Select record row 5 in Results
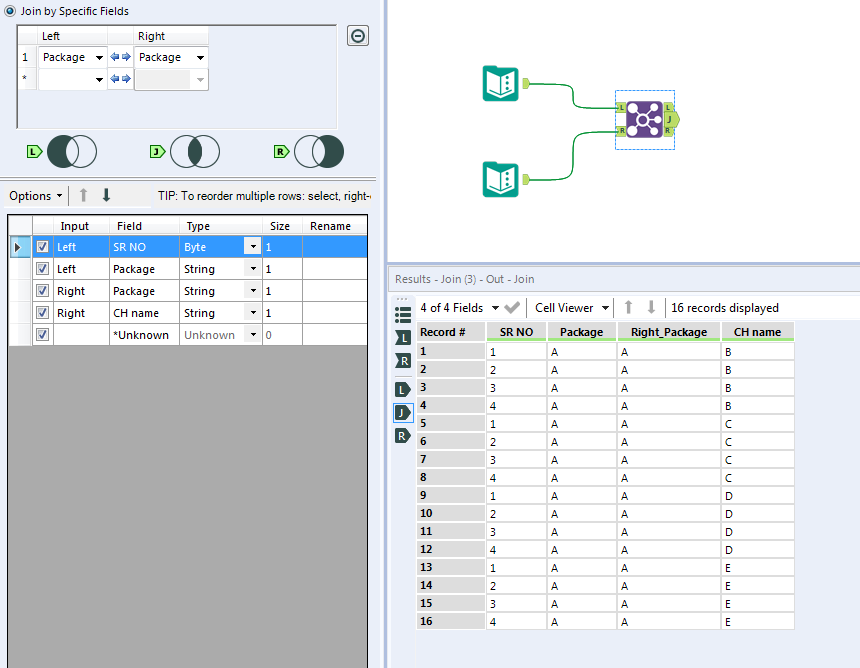This screenshot has height=668, width=860. click(x=451, y=423)
